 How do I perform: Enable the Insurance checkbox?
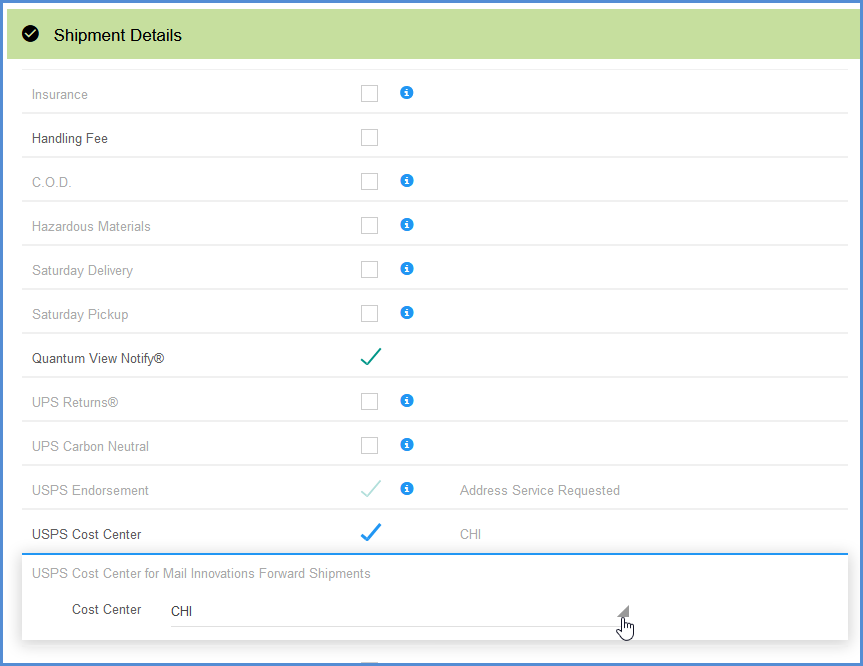(x=369, y=94)
